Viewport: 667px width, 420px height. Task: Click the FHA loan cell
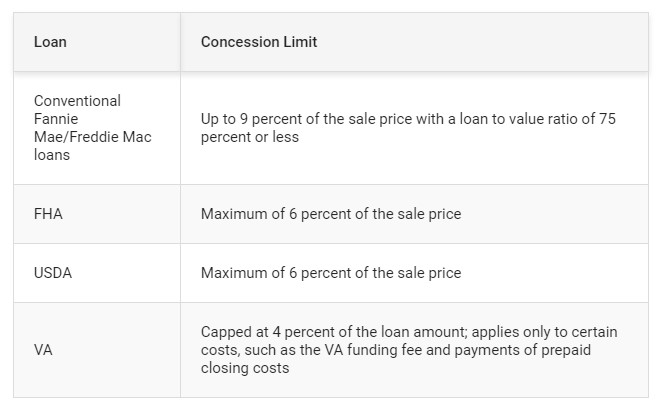click(97, 214)
